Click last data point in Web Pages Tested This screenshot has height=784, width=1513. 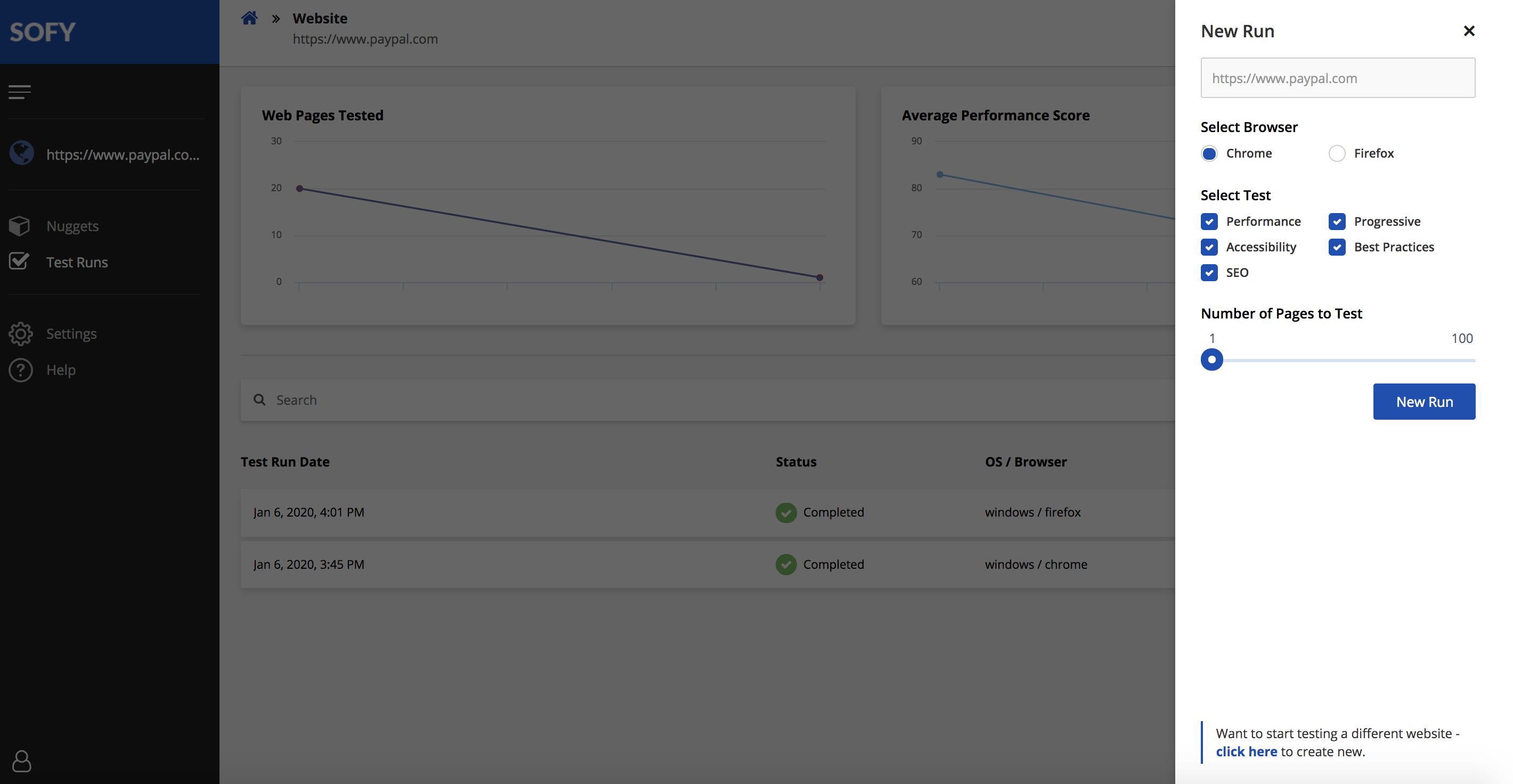pyautogui.click(x=819, y=277)
